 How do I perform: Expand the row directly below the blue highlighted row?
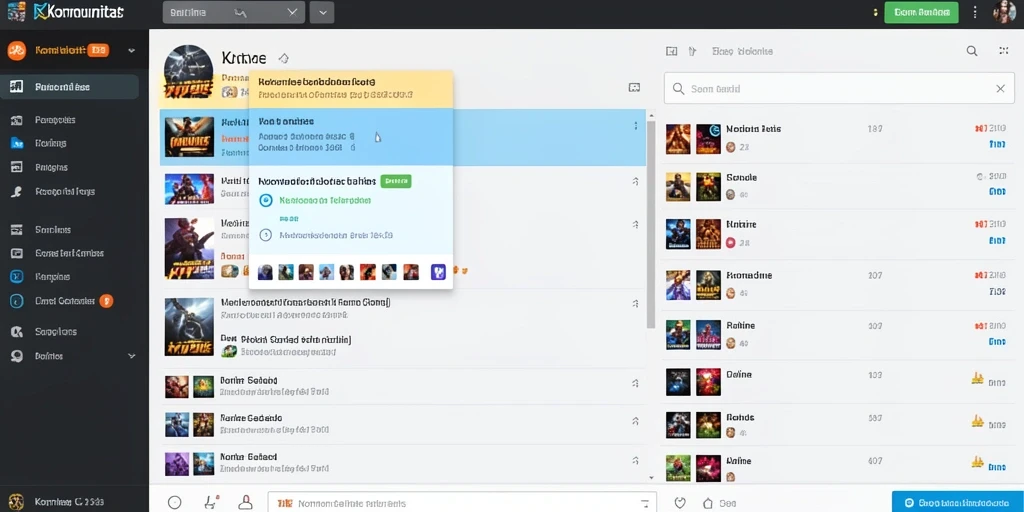click(635, 182)
